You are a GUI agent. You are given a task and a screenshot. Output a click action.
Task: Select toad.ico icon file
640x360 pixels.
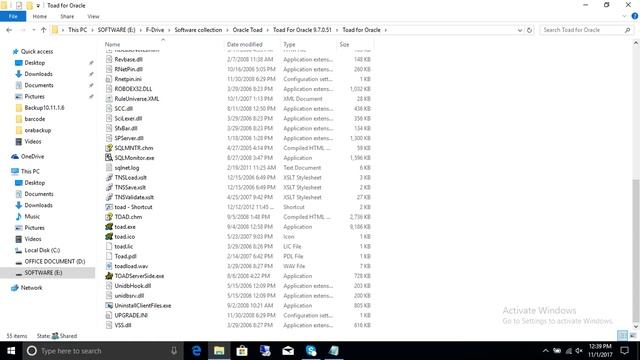(x=109, y=236)
